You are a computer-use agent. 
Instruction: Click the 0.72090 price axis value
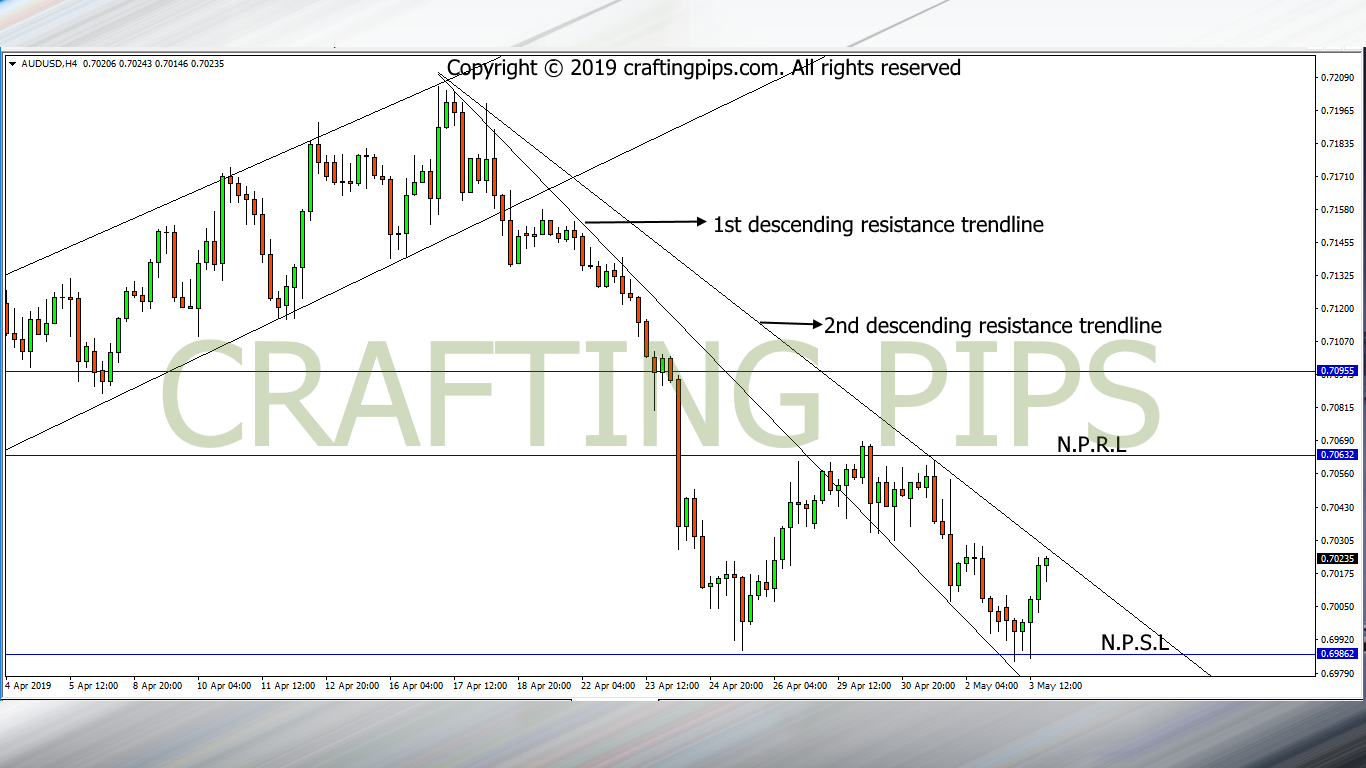pyautogui.click(x=1337, y=77)
